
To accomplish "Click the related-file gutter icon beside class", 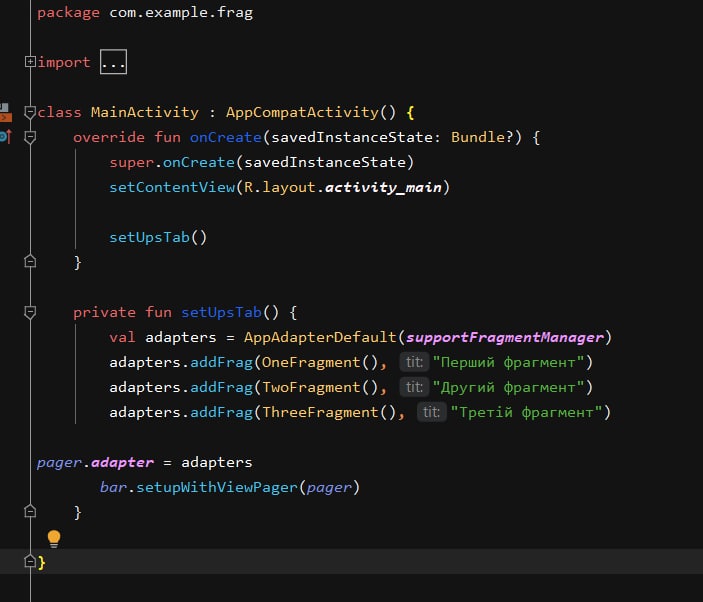I will click(5, 113).
